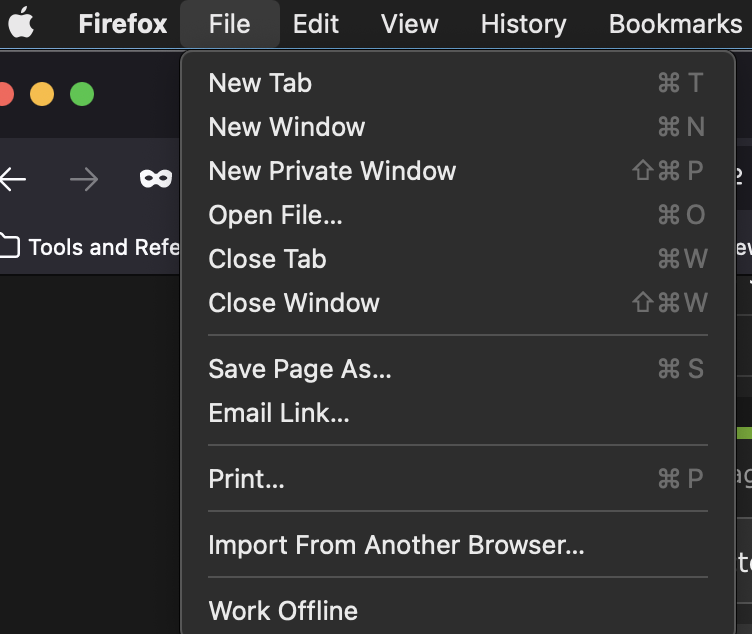The image size is (752, 634).
Task: Select New Private Window
Action: tap(332, 171)
